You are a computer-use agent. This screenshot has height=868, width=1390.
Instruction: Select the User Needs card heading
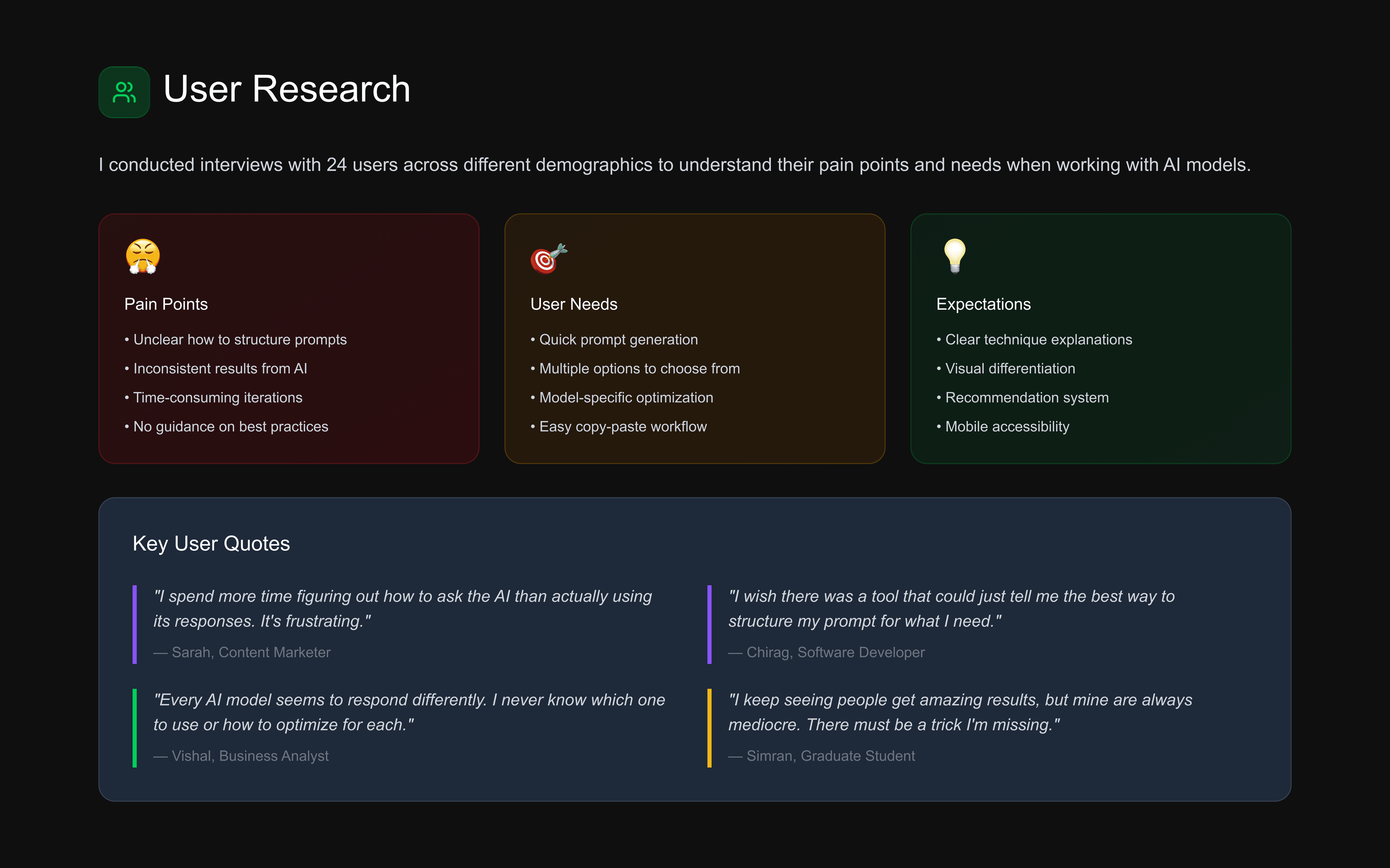(x=573, y=304)
